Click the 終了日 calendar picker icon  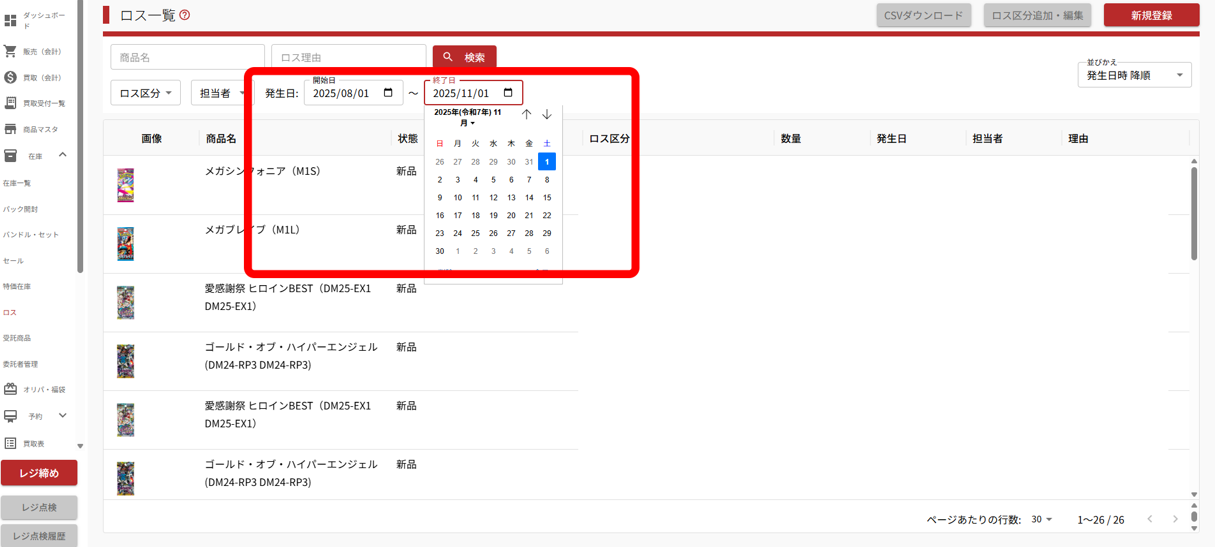tap(508, 93)
